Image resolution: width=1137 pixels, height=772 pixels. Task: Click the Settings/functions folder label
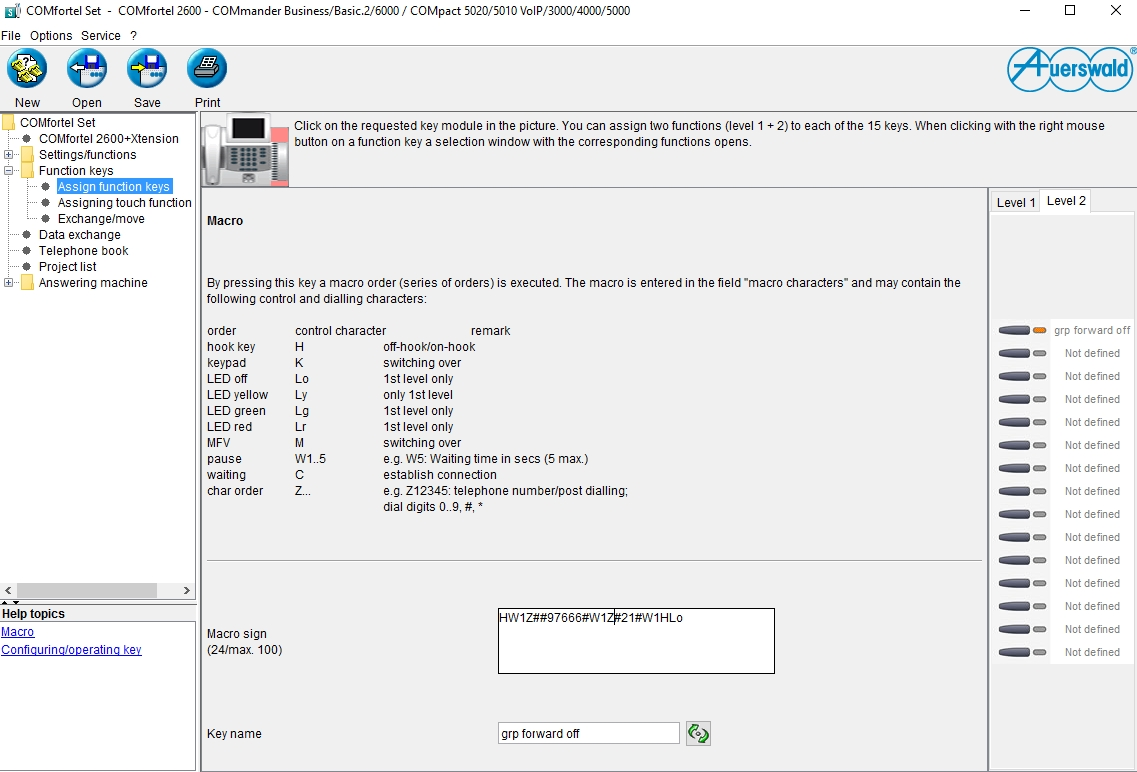point(87,154)
